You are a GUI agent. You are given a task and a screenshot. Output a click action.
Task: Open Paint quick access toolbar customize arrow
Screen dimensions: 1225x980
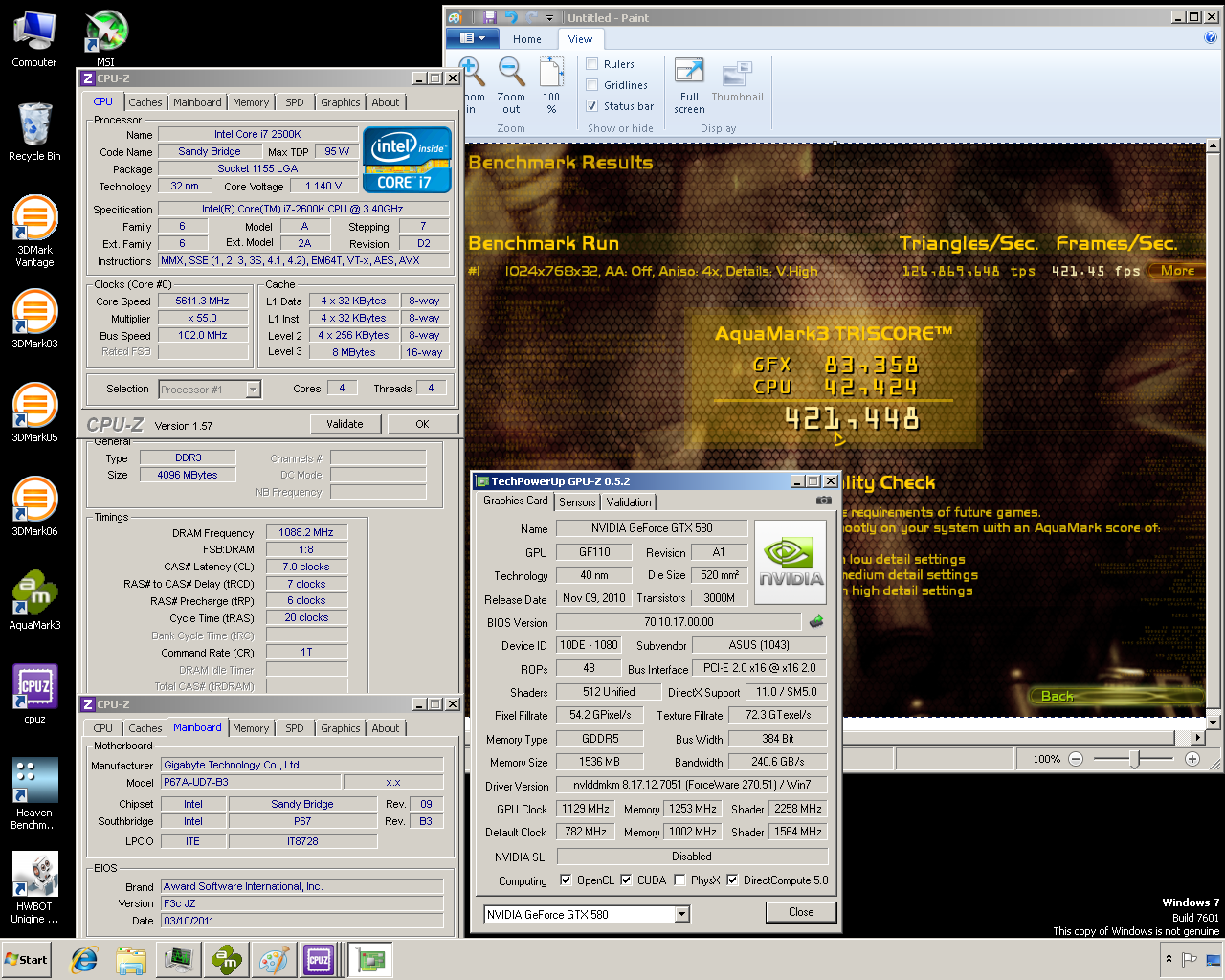[549, 17]
